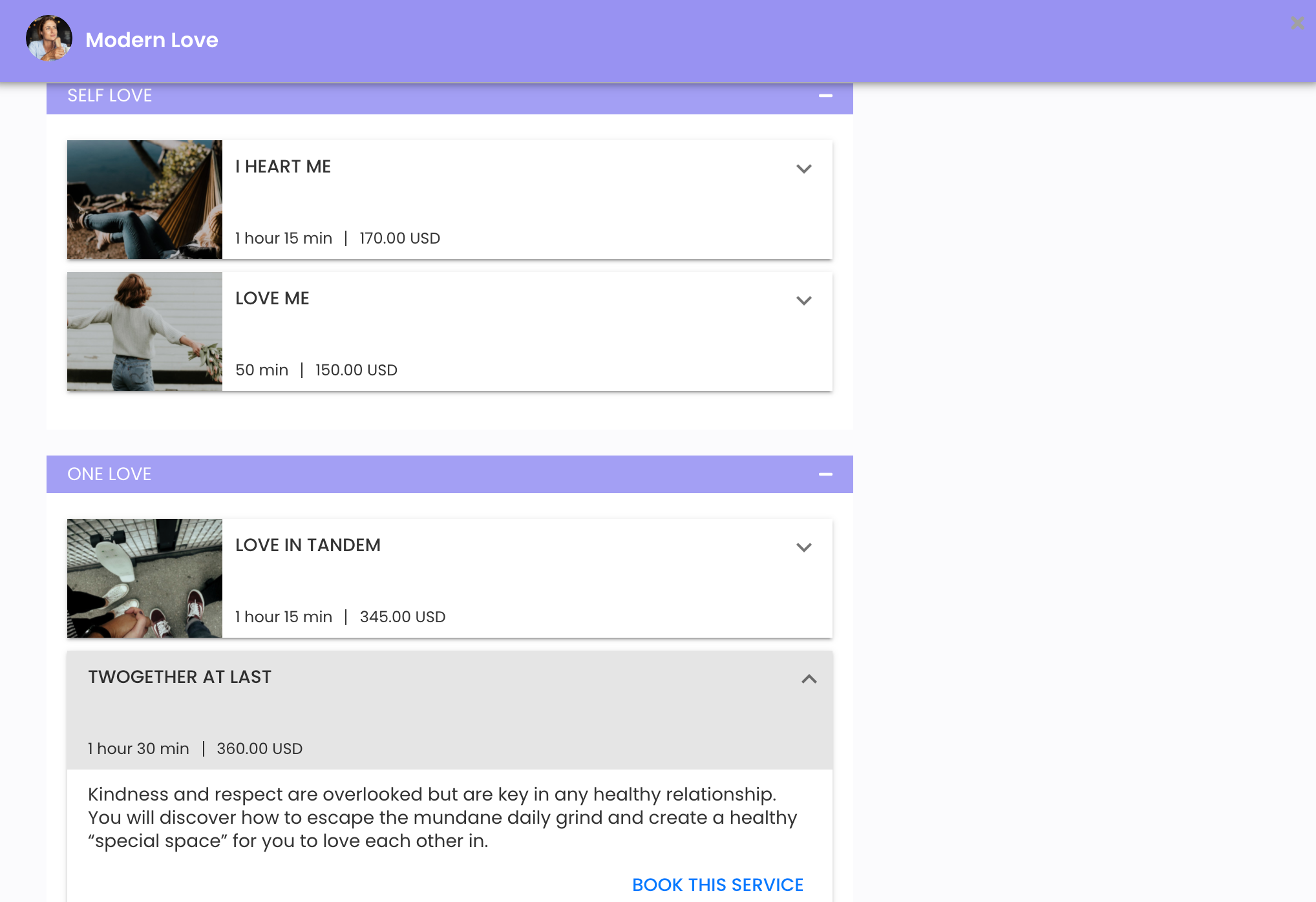Click the 360.00 USD price
The image size is (1316, 902).
tap(259, 749)
